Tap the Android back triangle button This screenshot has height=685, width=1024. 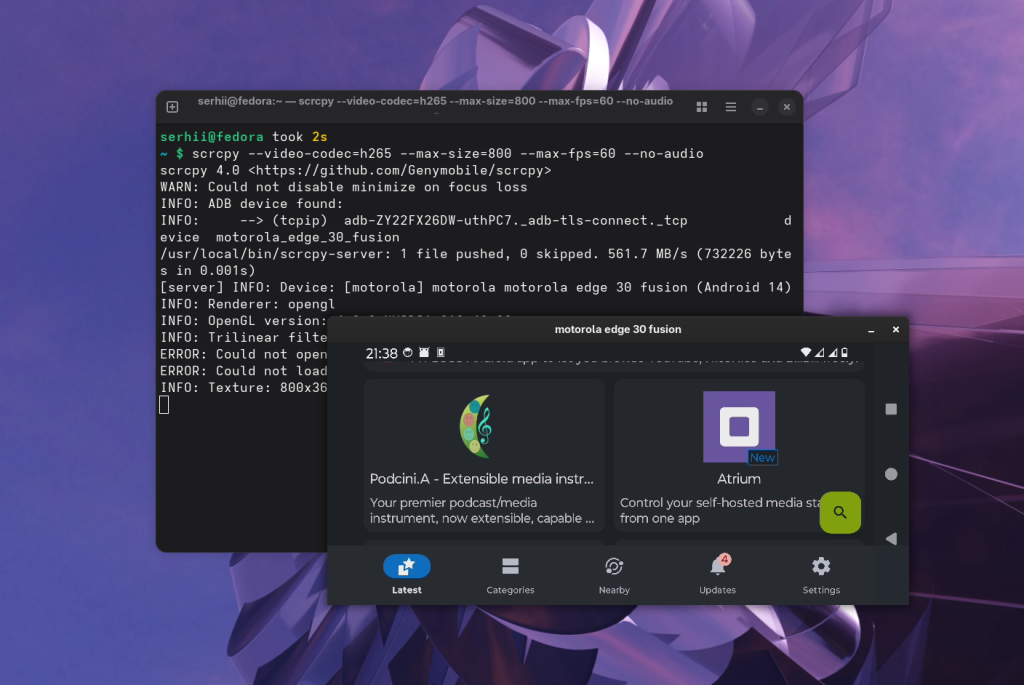point(891,539)
